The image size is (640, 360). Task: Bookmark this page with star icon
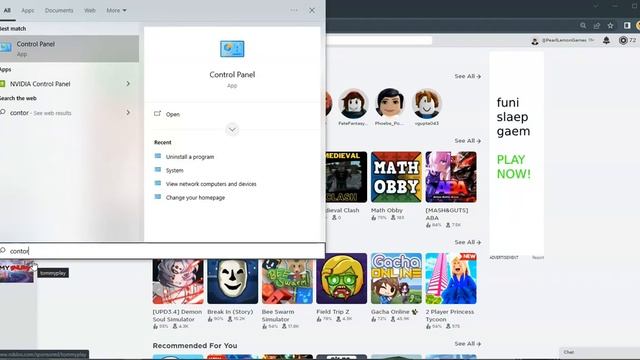point(611,26)
